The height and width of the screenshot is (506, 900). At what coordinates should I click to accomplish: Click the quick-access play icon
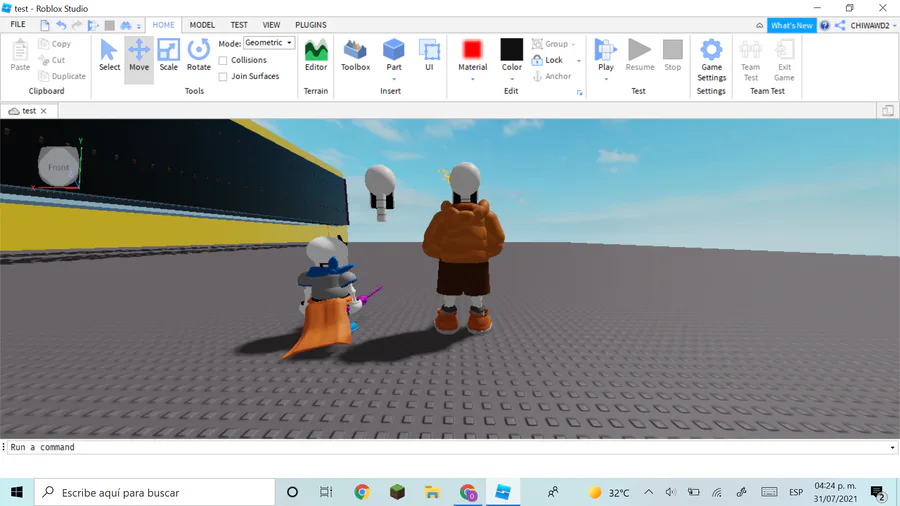[x=93, y=25]
